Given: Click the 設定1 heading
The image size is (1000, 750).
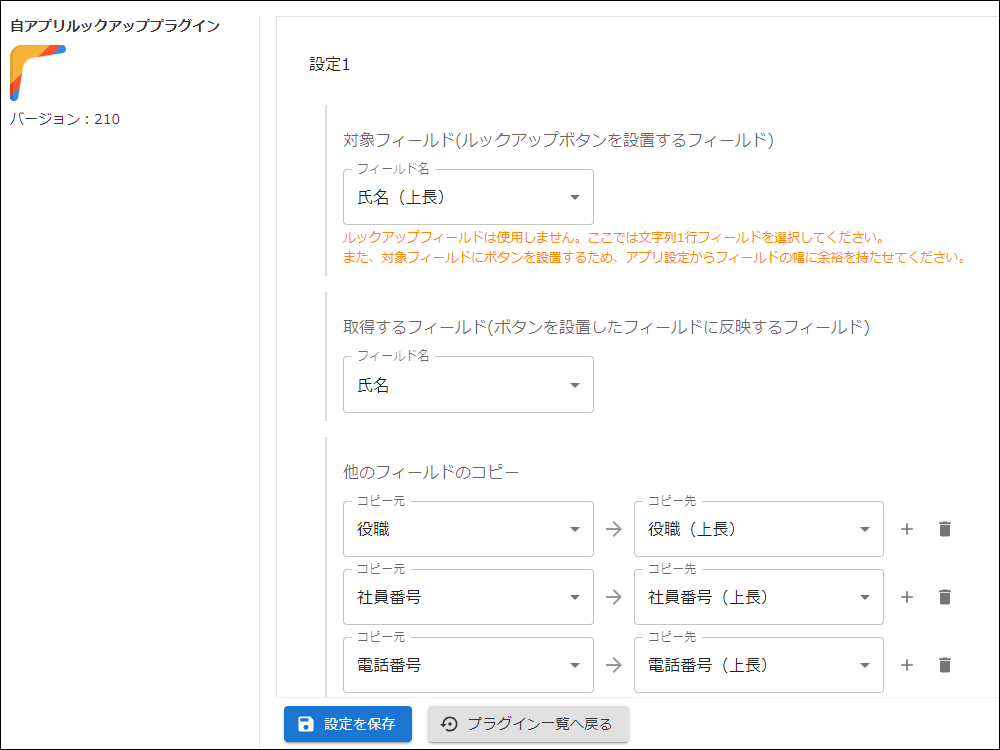Looking at the screenshot, I should pos(330,64).
